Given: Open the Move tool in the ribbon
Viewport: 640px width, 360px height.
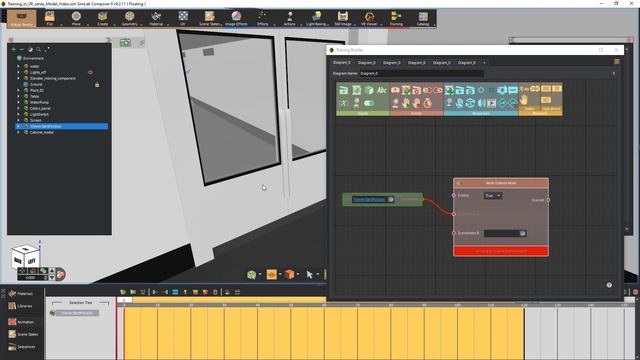Looking at the screenshot, I should [76, 18].
